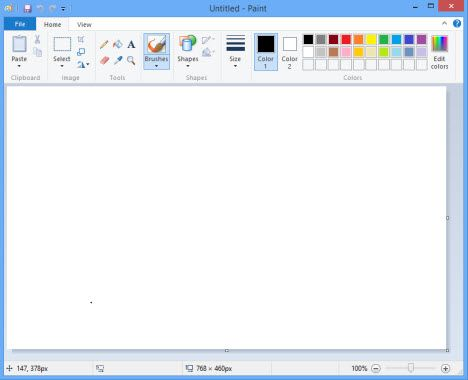Pick the dark red color swatch
Screen dimensions: 468x380
[x=333, y=39]
